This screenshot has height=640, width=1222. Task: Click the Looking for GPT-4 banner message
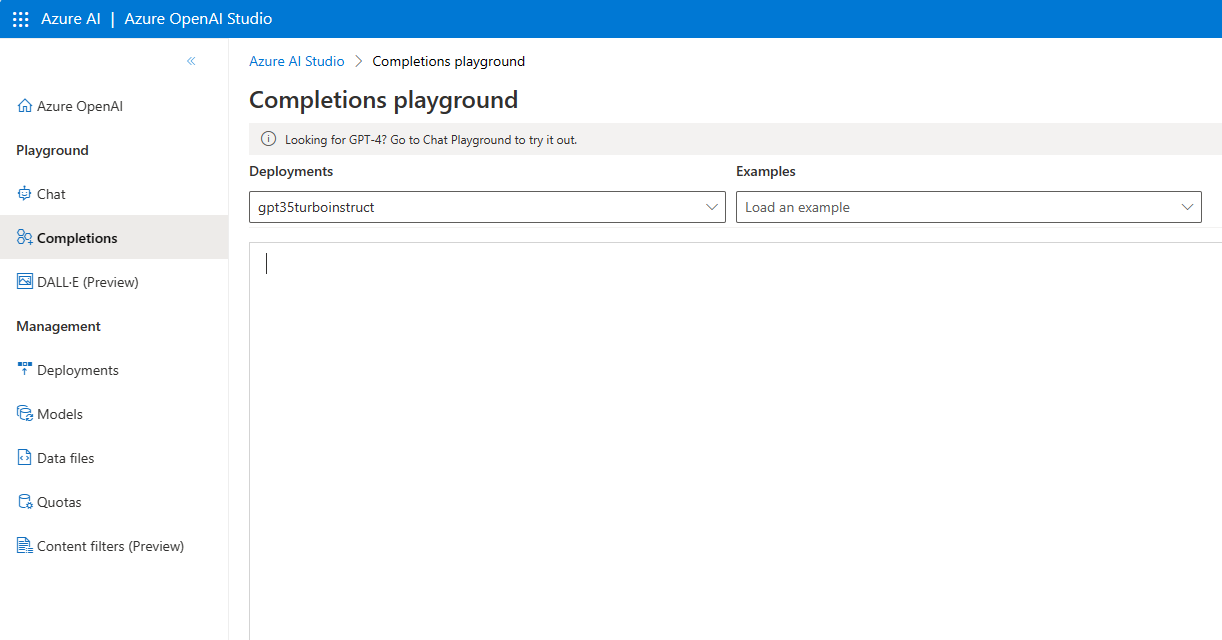[x=431, y=140]
